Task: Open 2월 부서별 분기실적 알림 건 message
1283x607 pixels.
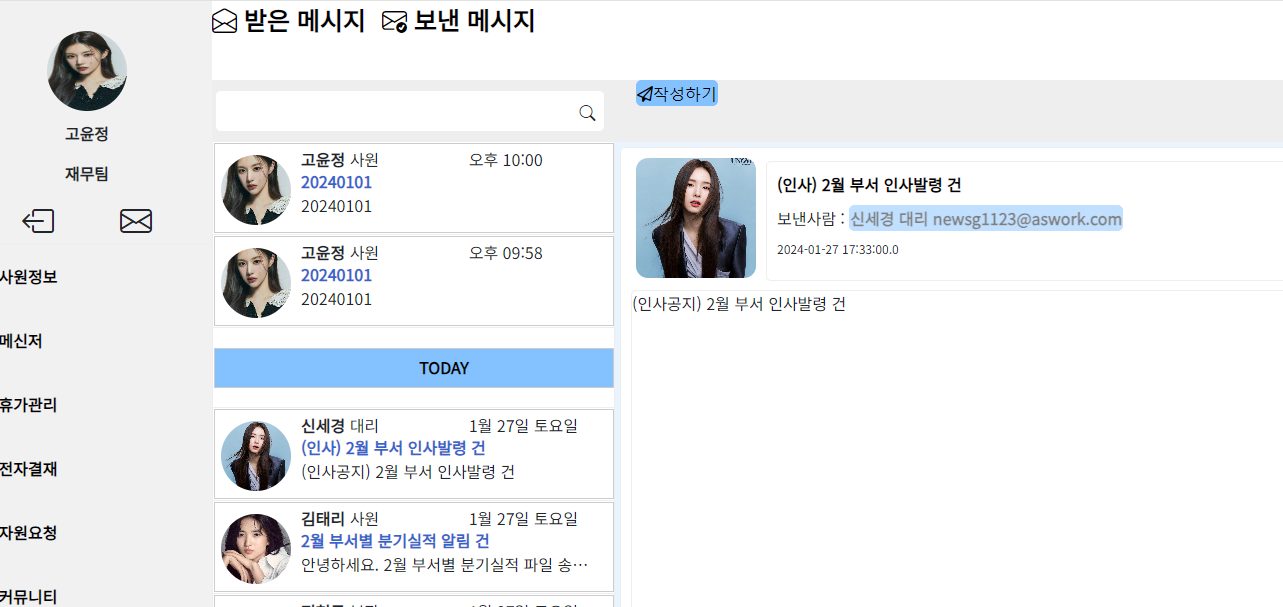Action: 414,547
